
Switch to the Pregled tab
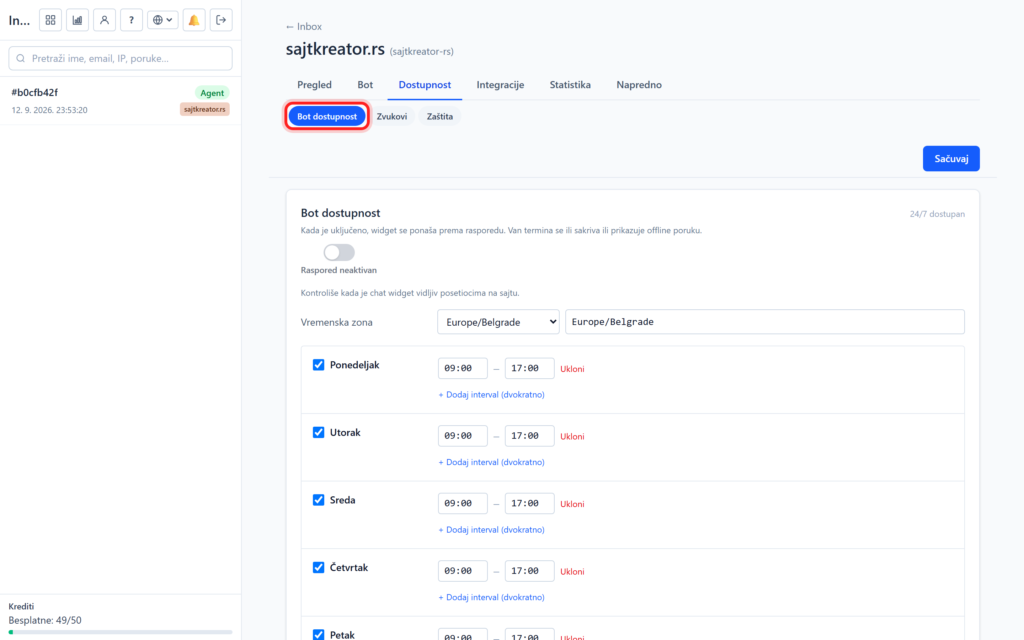pyautogui.click(x=314, y=85)
